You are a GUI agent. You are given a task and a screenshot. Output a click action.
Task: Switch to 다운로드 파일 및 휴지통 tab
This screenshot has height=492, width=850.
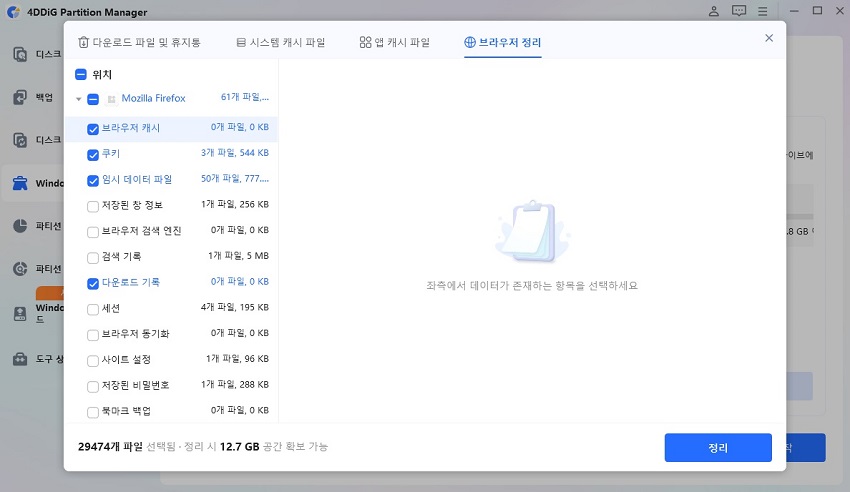pos(139,42)
